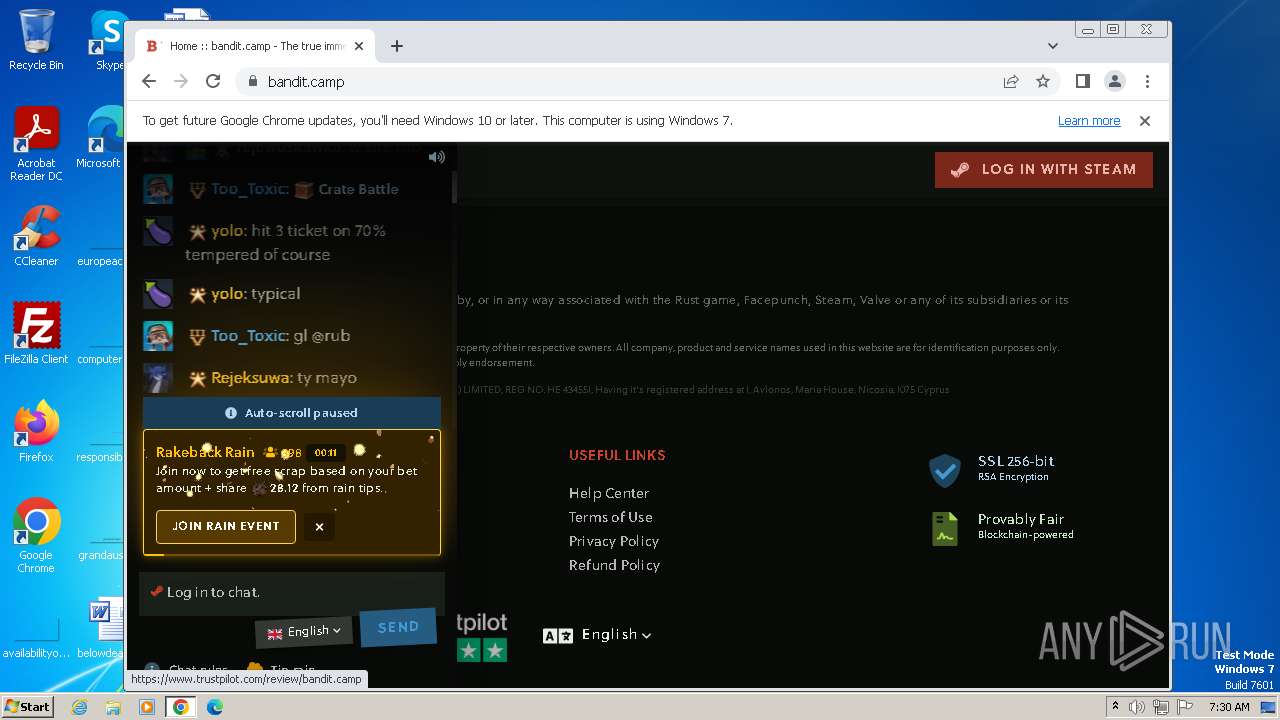Join the Rakeback Rain event

point(226,527)
